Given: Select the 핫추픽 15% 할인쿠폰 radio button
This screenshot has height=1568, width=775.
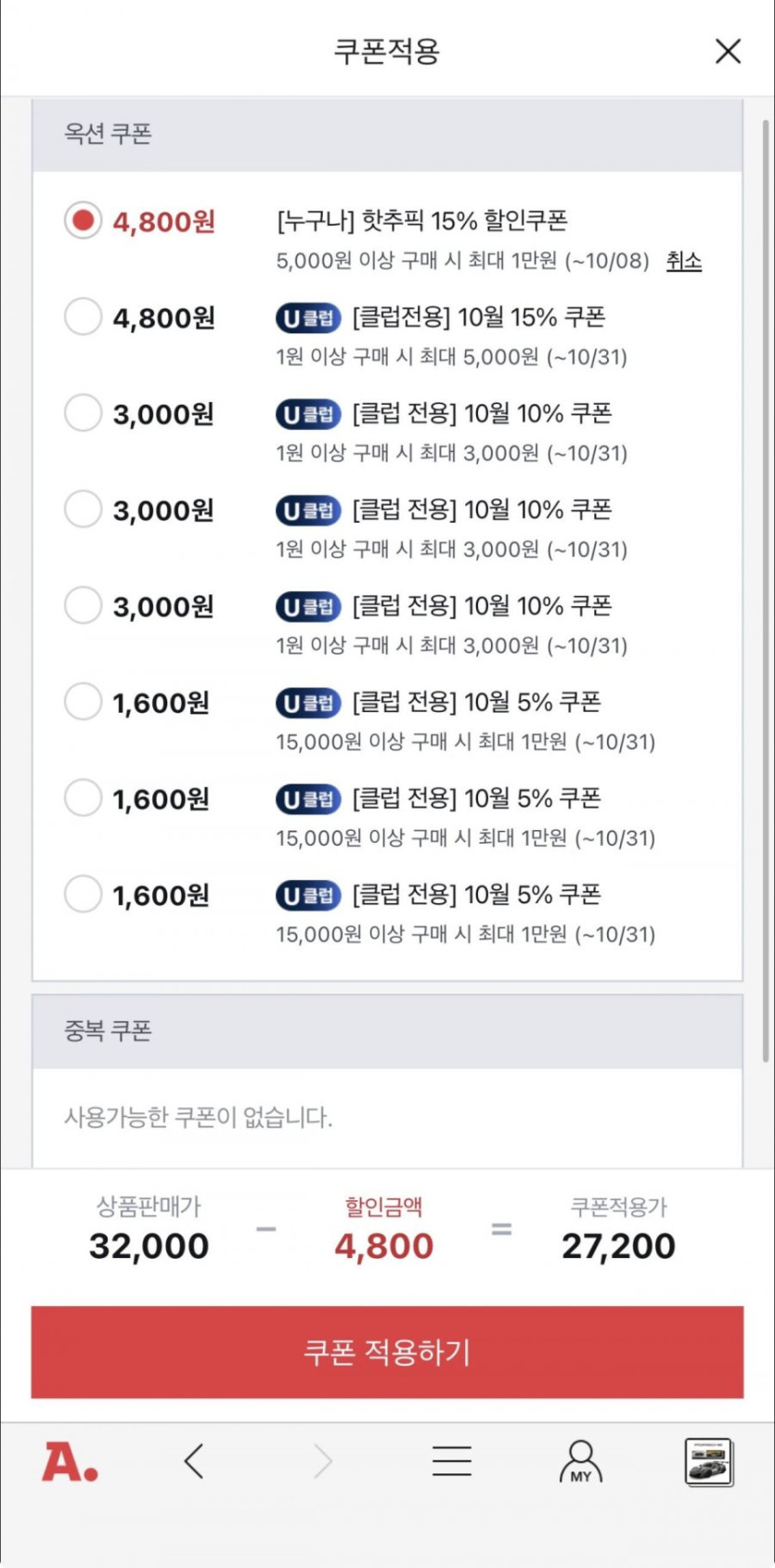Looking at the screenshot, I should click(x=83, y=221).
